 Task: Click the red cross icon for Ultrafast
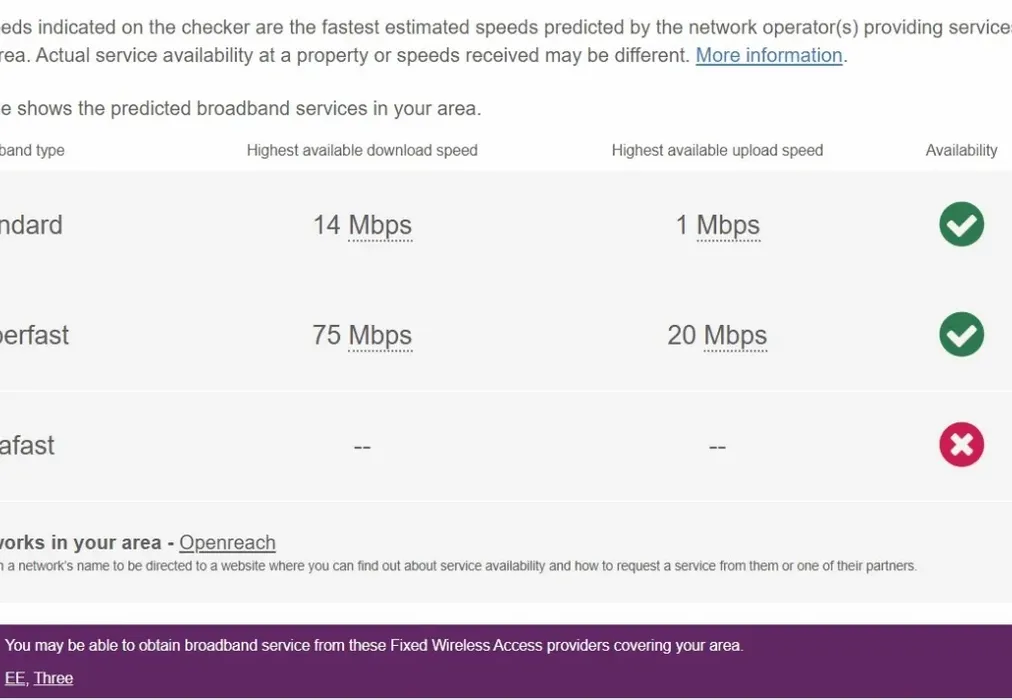coord(961,445)
